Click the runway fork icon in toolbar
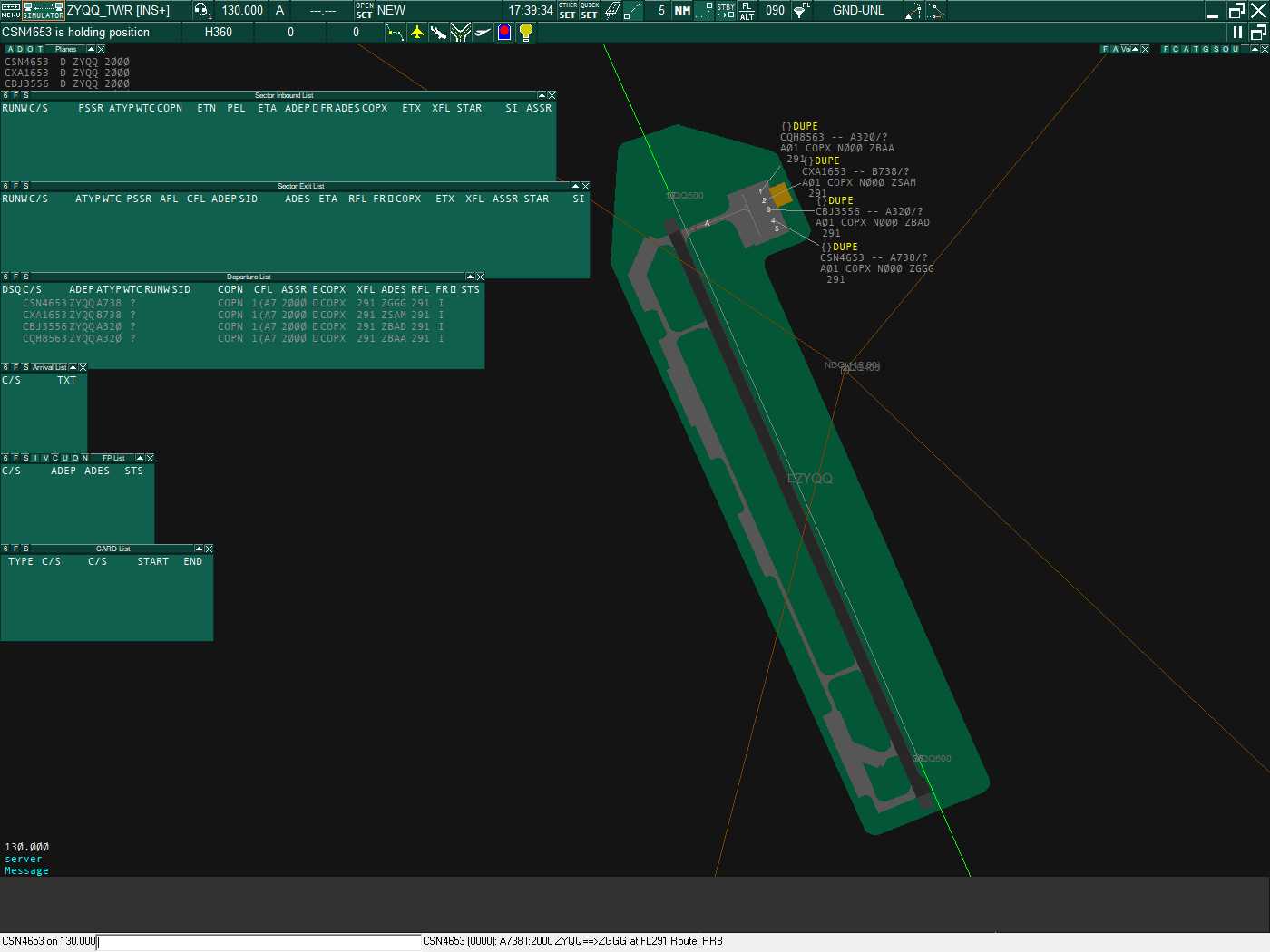 (461, 33)
